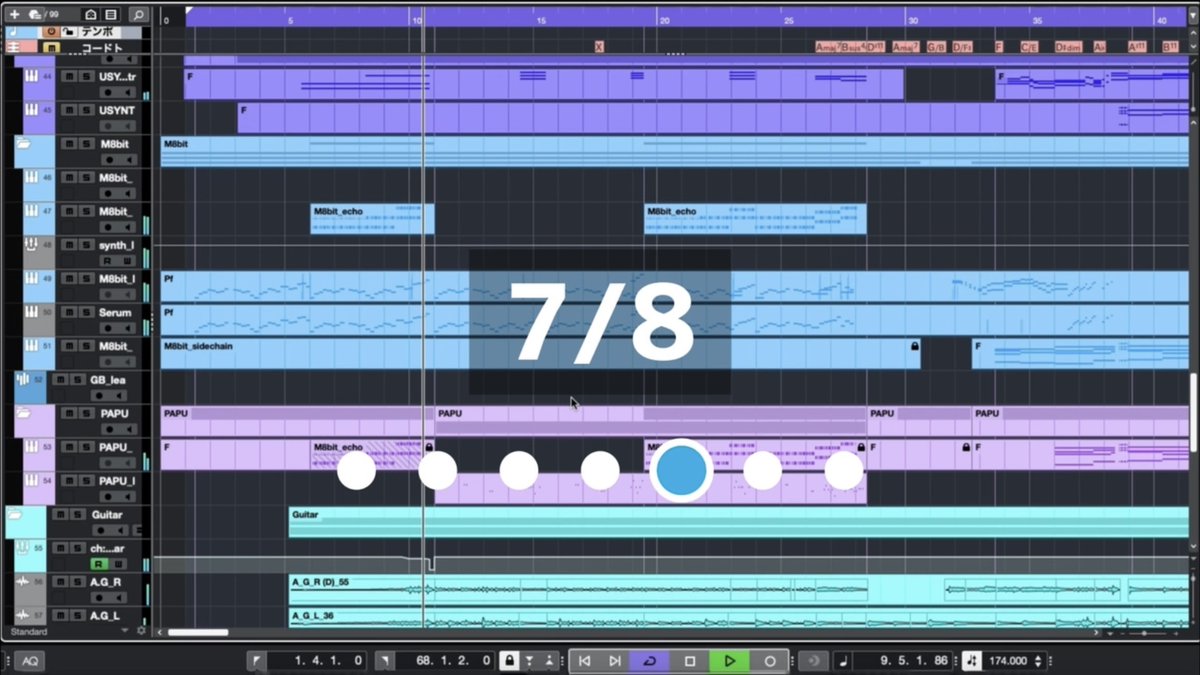Select the X chord event in chord track

tap(599, 47)
